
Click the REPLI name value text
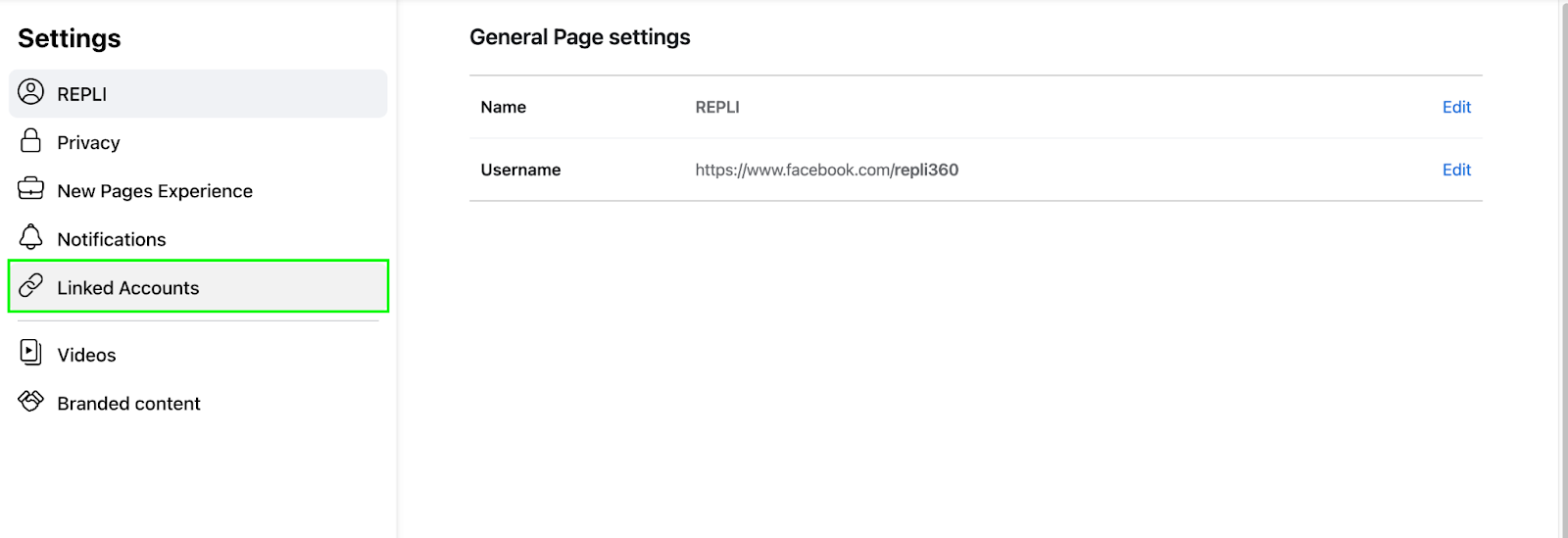pyautogui.click(x=717, y=107)
